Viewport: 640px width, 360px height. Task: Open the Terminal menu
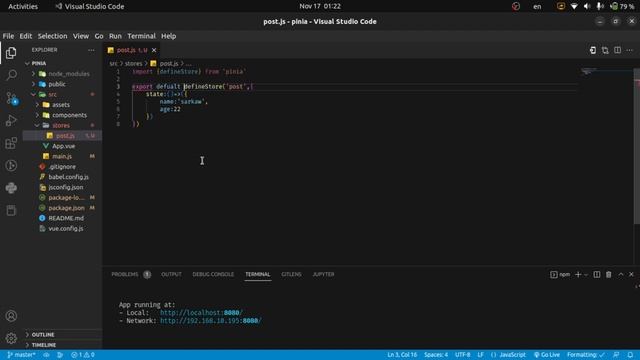pos(141,36)
